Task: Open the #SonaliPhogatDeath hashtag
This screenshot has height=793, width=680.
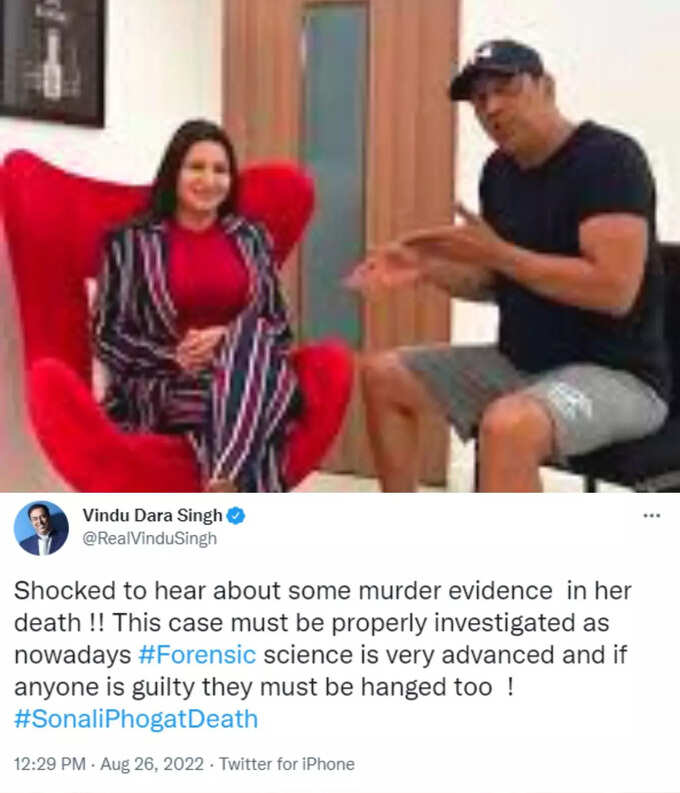Action: point(136,719)
